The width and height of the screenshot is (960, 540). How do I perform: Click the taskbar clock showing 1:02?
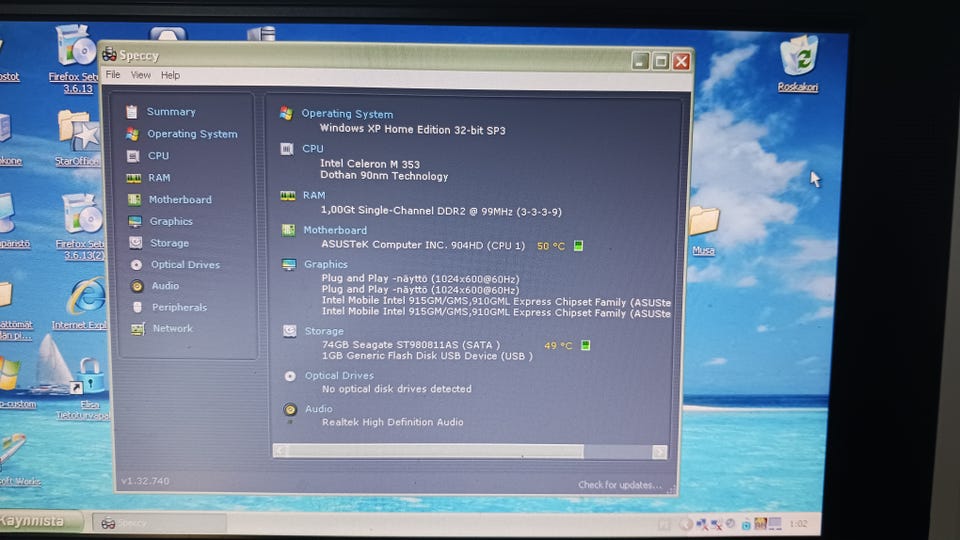798,524
